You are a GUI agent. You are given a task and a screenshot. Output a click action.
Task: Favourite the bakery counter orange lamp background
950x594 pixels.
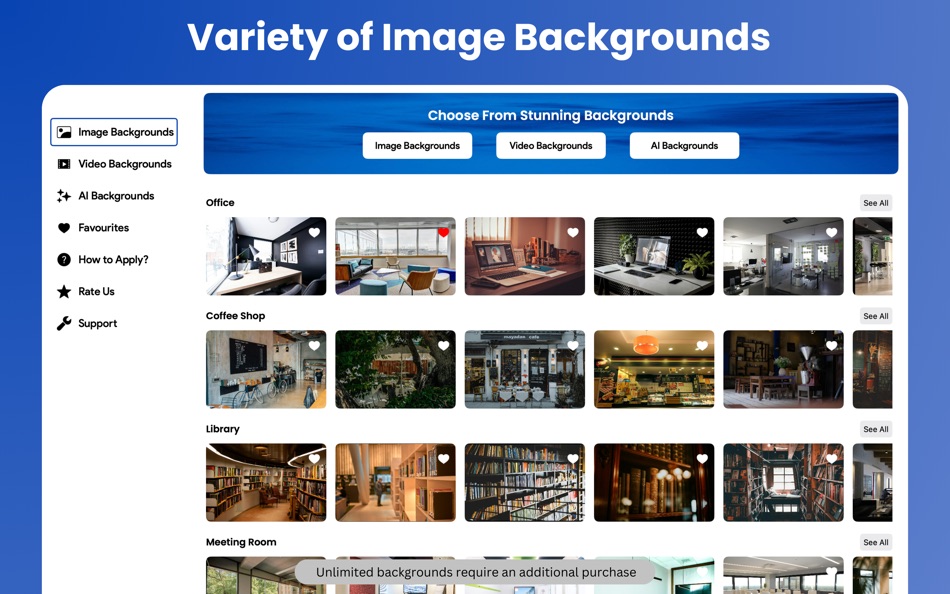point(702,345)
